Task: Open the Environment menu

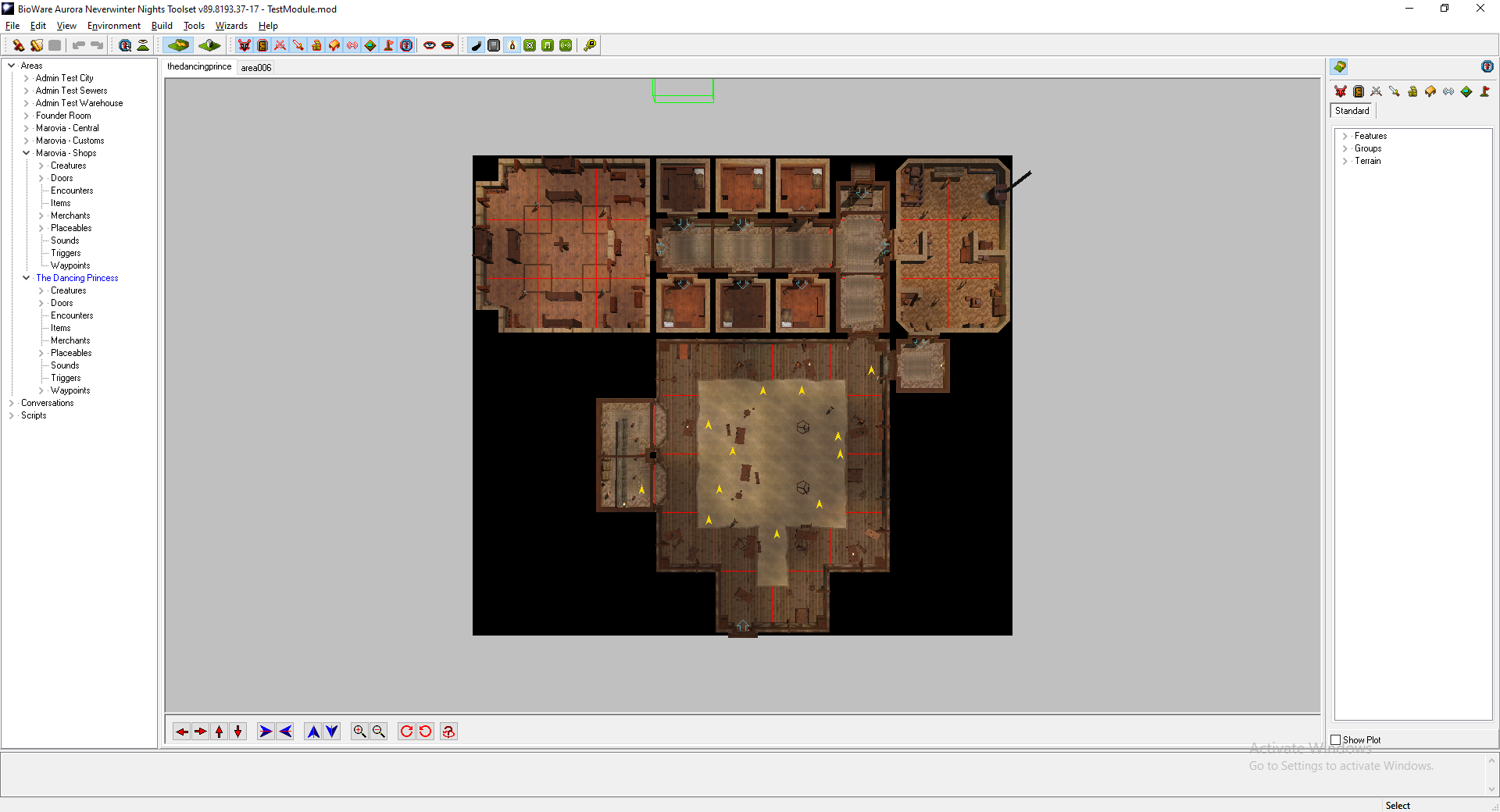Action: (114, 26)
